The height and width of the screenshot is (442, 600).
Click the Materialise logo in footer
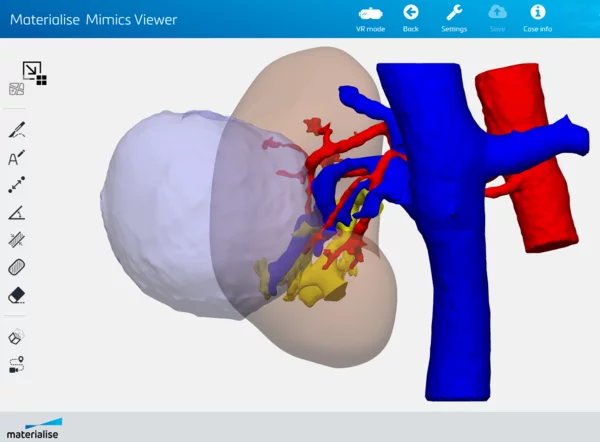coord(34,428)
